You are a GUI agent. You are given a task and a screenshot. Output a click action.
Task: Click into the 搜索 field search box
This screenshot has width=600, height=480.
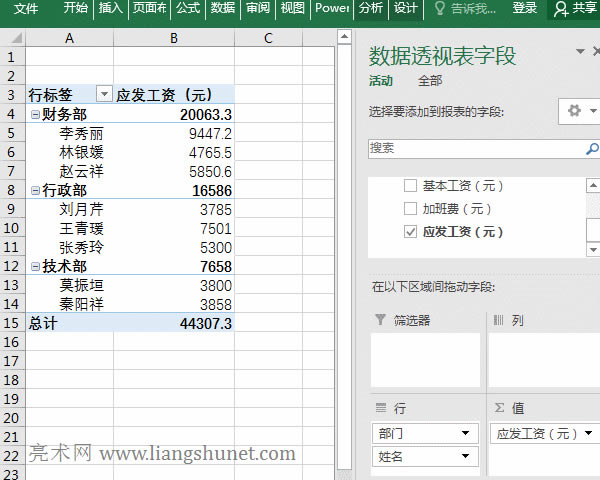[x=470, y=148]
